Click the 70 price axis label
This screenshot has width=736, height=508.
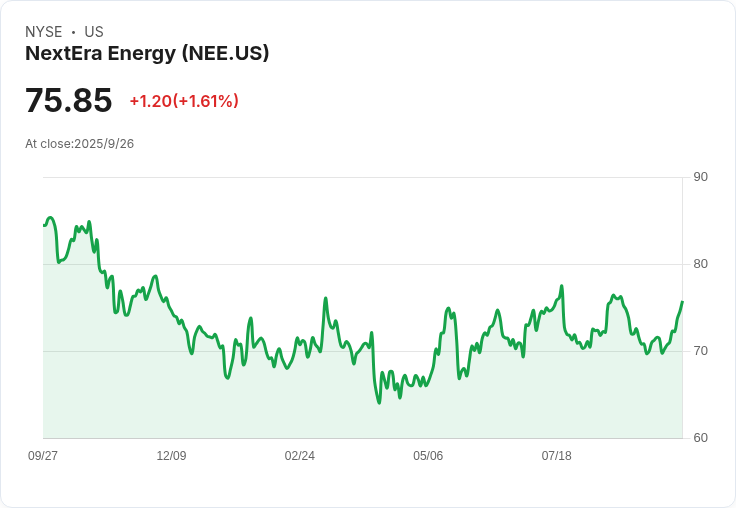pos(700,351)
